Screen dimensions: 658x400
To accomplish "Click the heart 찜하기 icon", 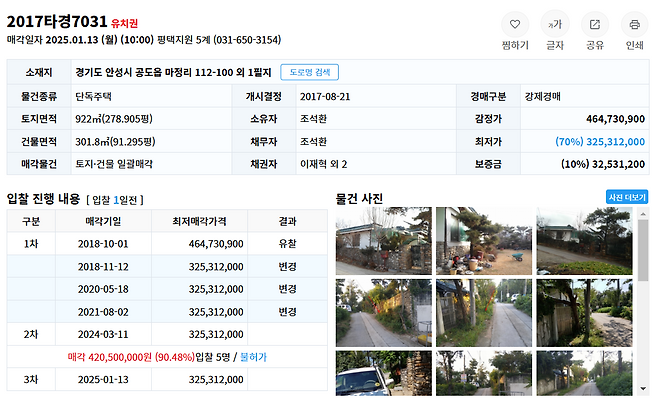I will coord(515,25).
